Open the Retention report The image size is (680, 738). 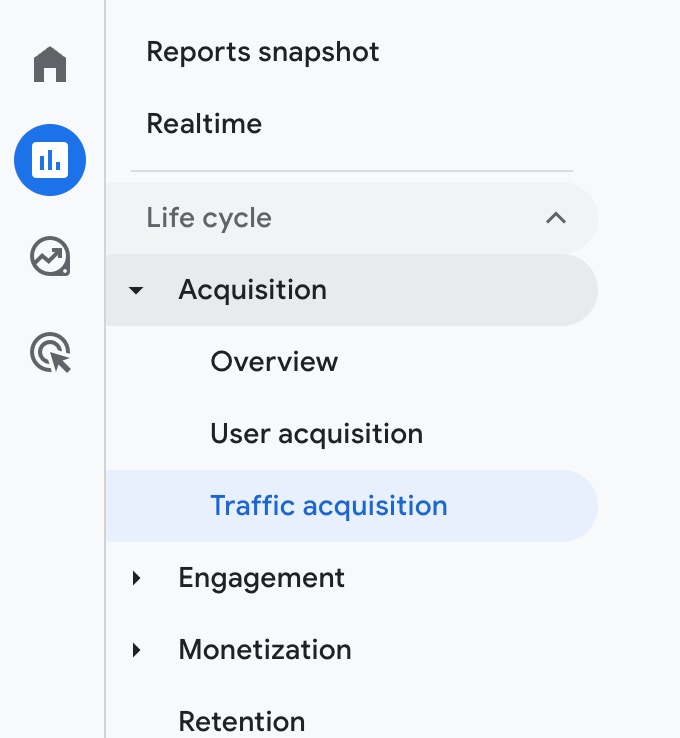[241, 722]
